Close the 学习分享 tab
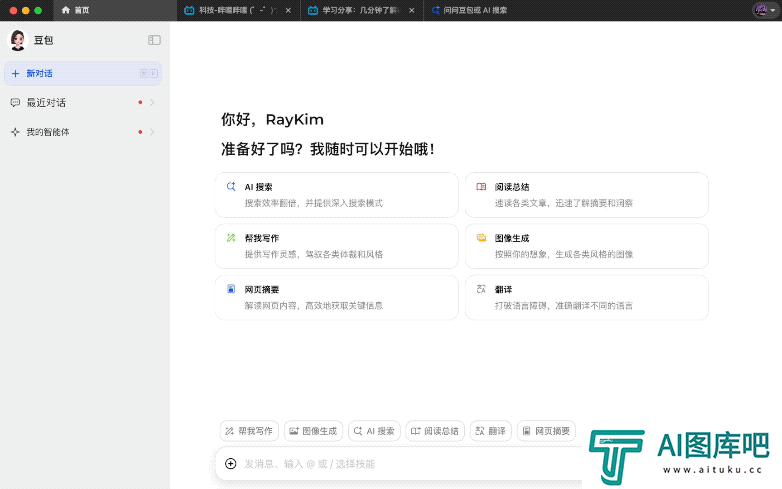The image size is (782, 489). pyautogui.click(x=411, y=10)
